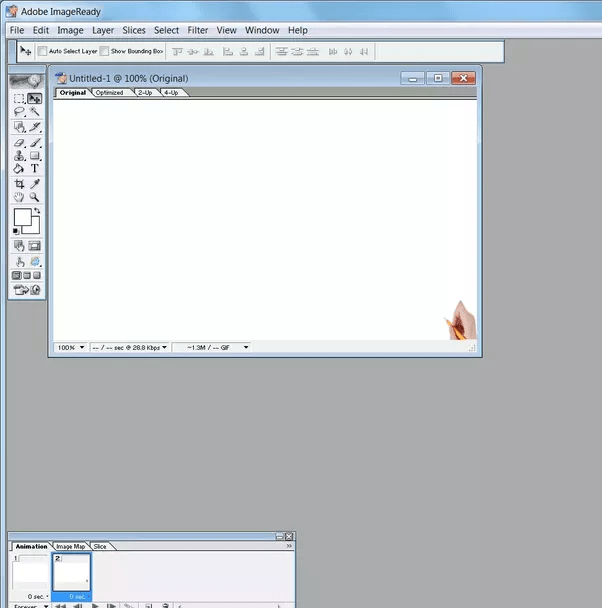Viewport: 602px width, 608px height.
Task: Click Distribute Top Edges icon
Action: click(282, 52)
